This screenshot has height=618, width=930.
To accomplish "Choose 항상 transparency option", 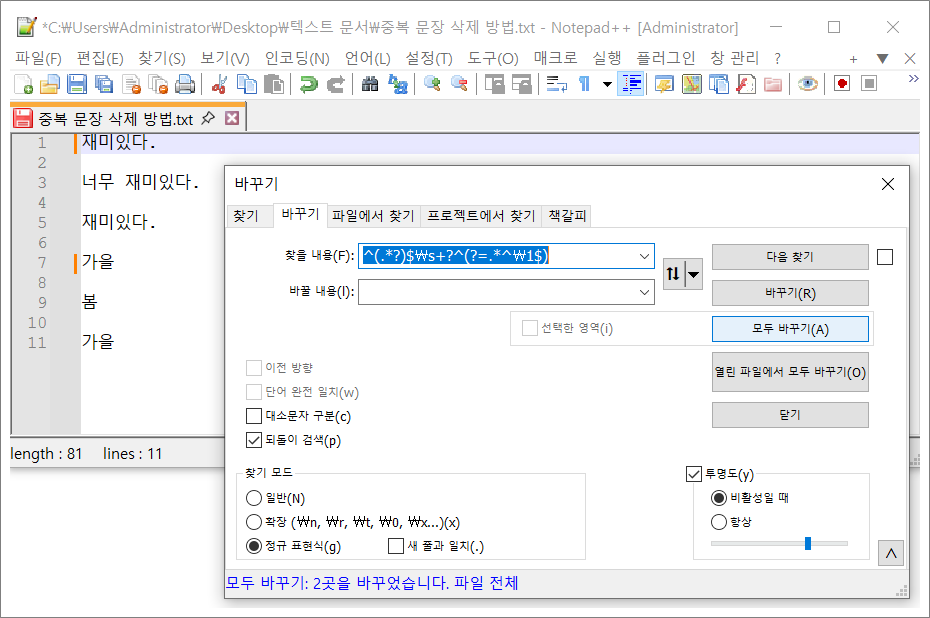I will [x=719, y=522].
